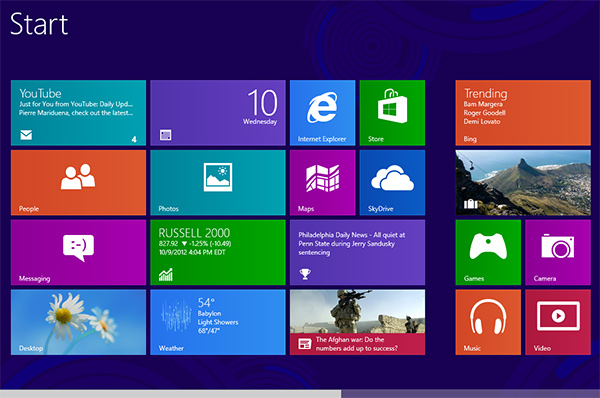Open the SkyDrive tile

click(x=392, y=183)
